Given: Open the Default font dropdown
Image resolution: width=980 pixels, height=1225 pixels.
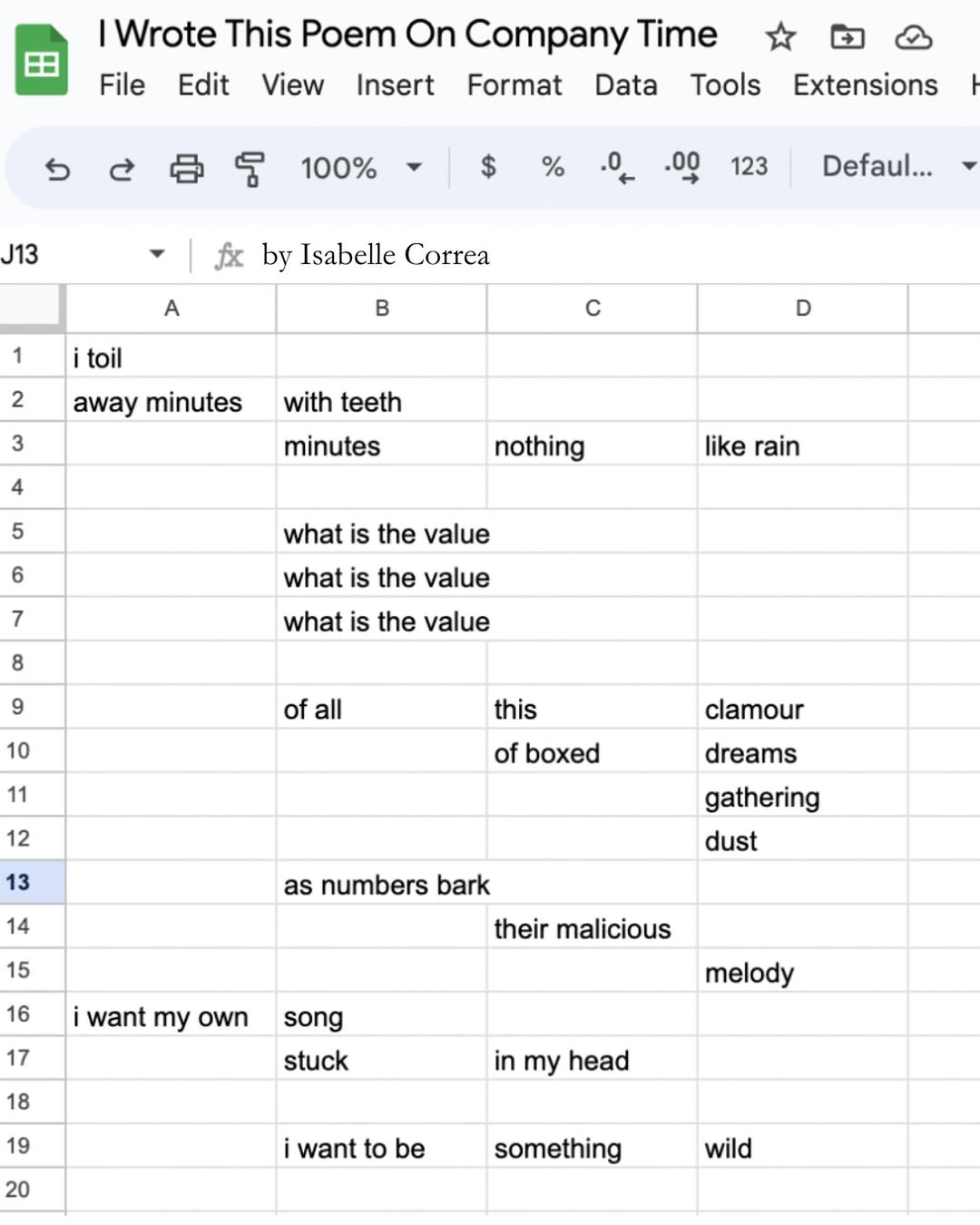Looking at the screenshot, I should click(x=898, y=166).
